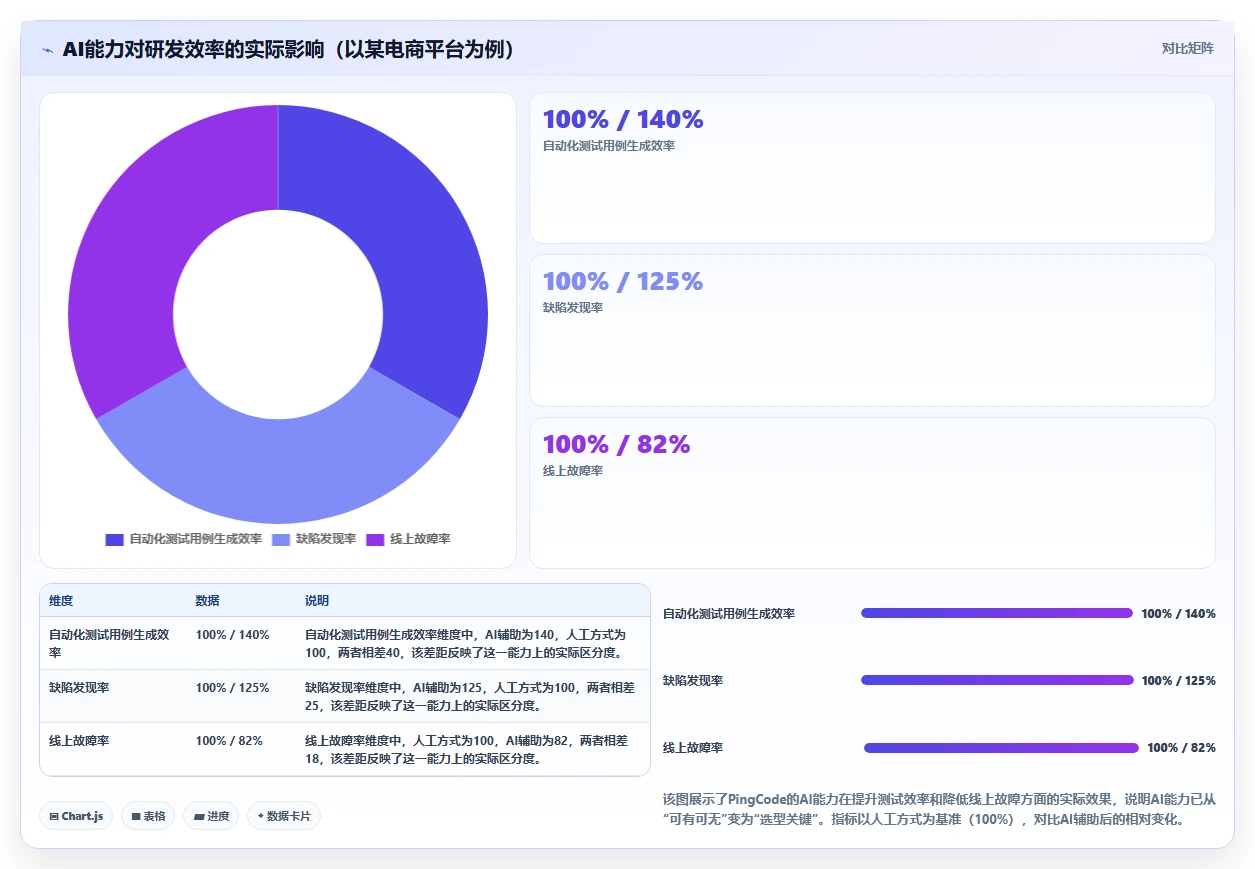Click the chart title AI能力对研发效率的实际影响
Screen dimensions: 1255x869
(x=290, y=49)
